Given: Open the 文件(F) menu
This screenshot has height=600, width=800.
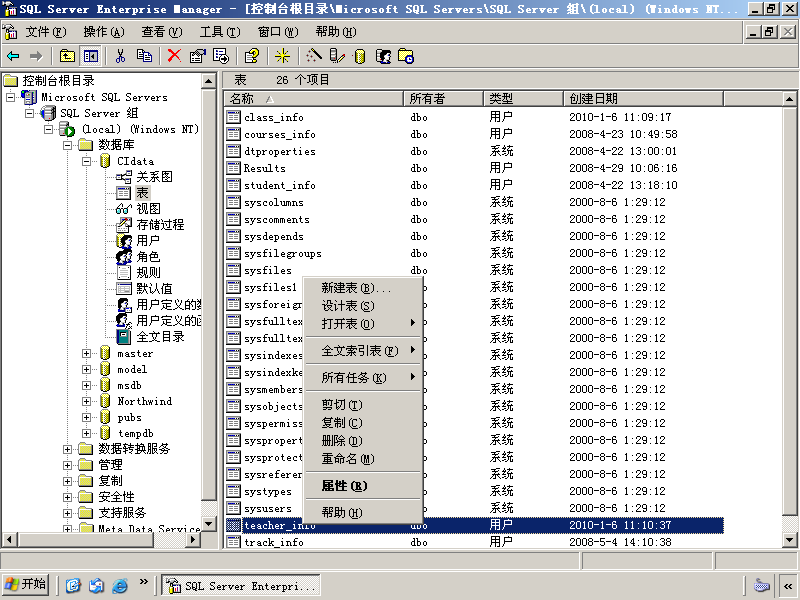Looking at the screenshot, I should pyautogui.click(x=46, y=32).
